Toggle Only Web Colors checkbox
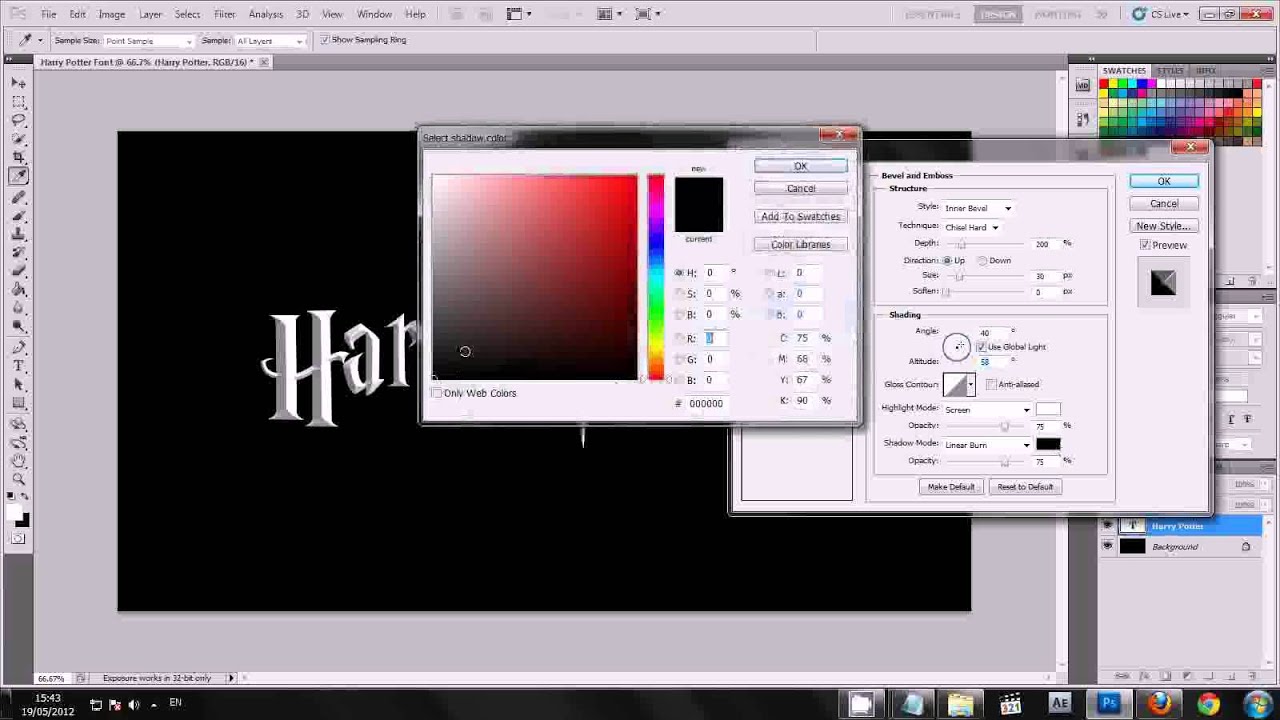This screenshot has height=720, width=1280. [x=437, y=393]
